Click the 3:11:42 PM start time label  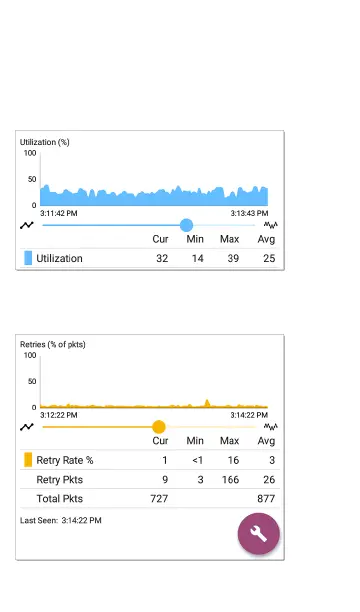tap(59, 213)
